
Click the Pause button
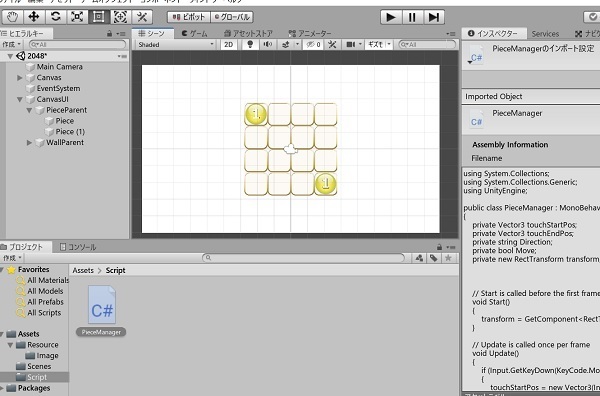412,17
